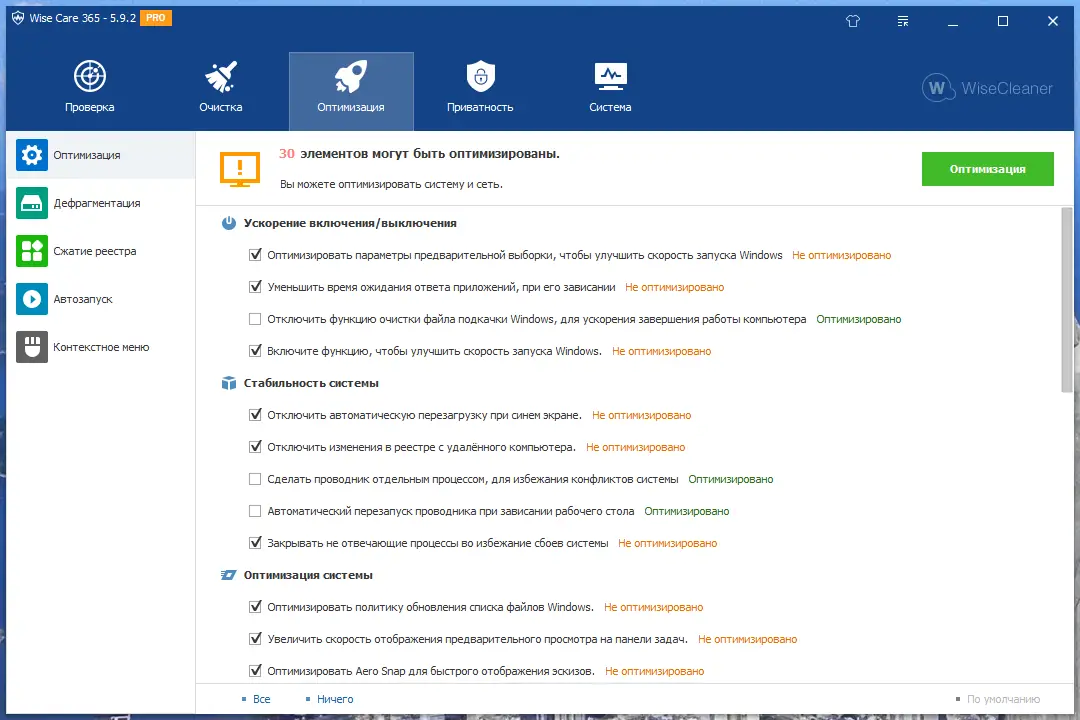This screenshot has height=720, width=1080.
Task: Check Сделать проводник отдельным процессом
Action: point(255,479)
